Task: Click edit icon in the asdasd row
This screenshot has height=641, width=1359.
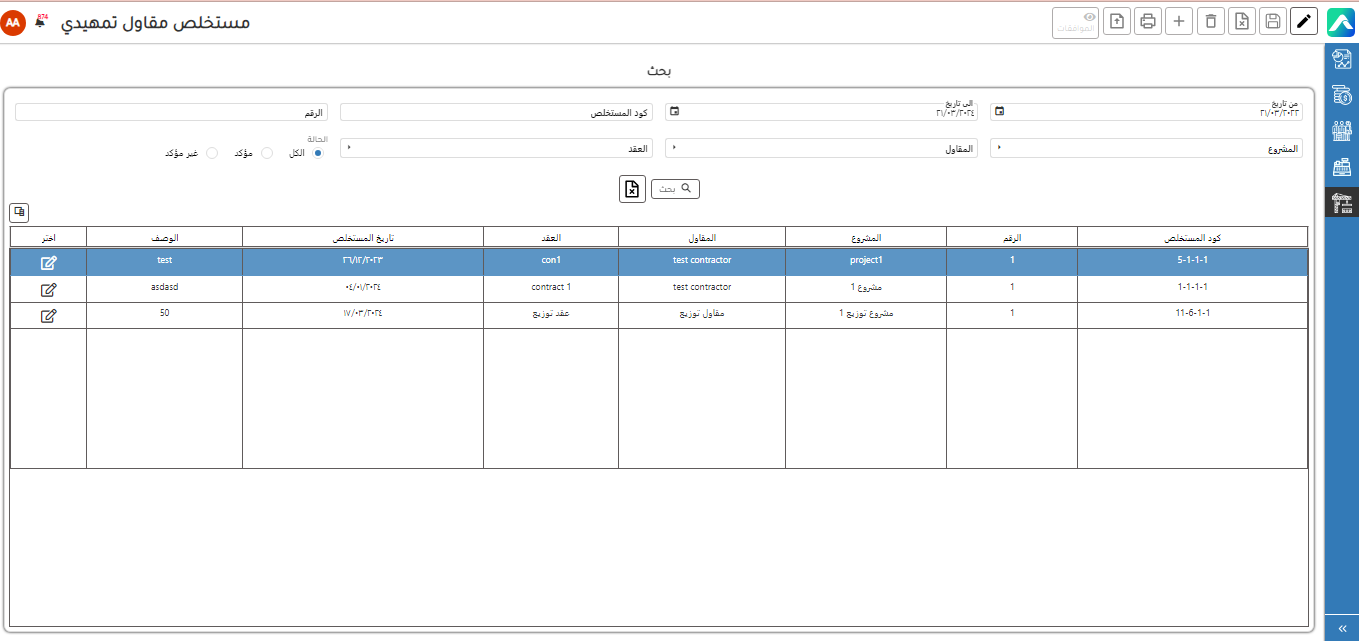Action: pos(48,289)
